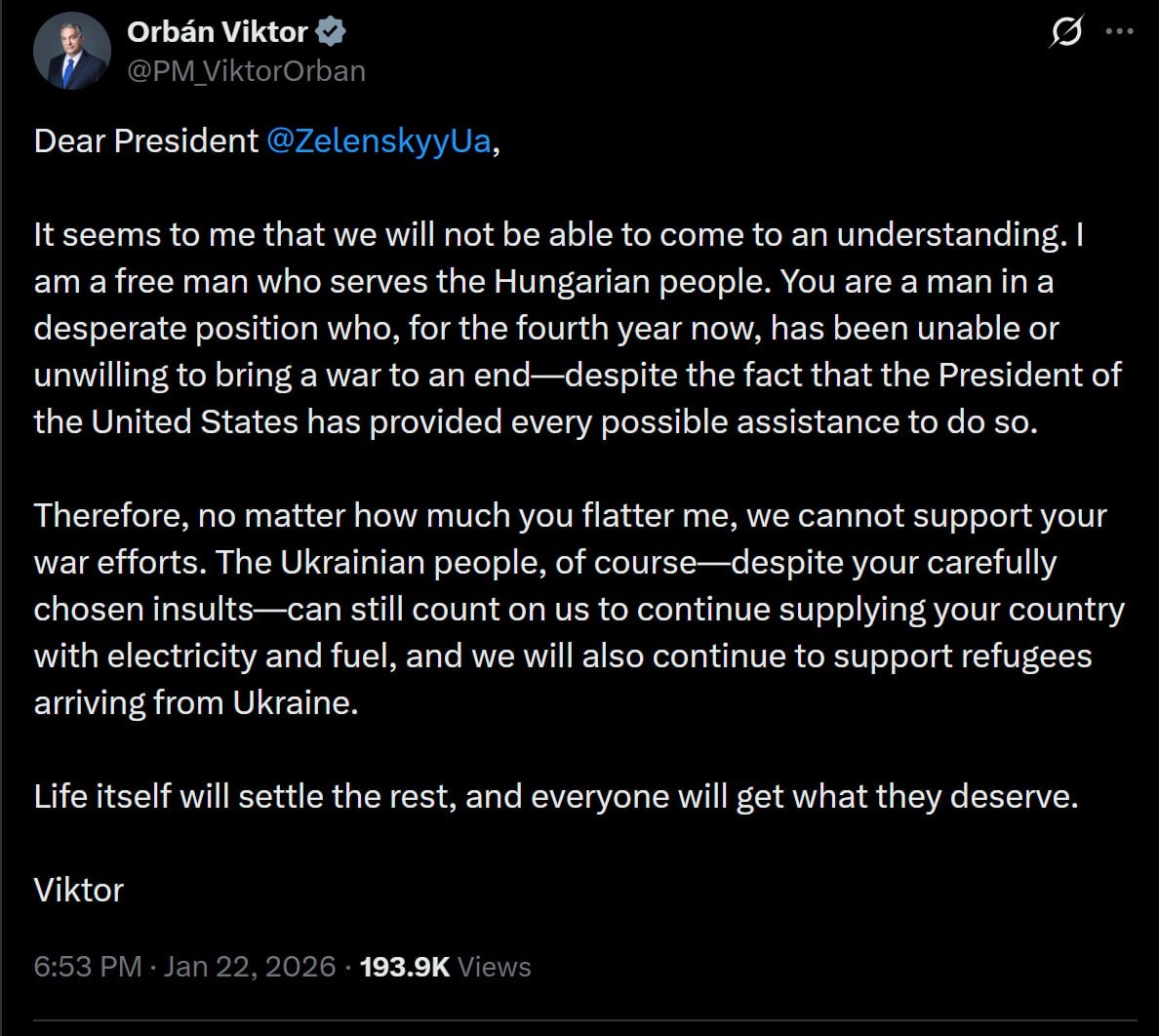Click the 193.9K view count number

pos(405,967)
